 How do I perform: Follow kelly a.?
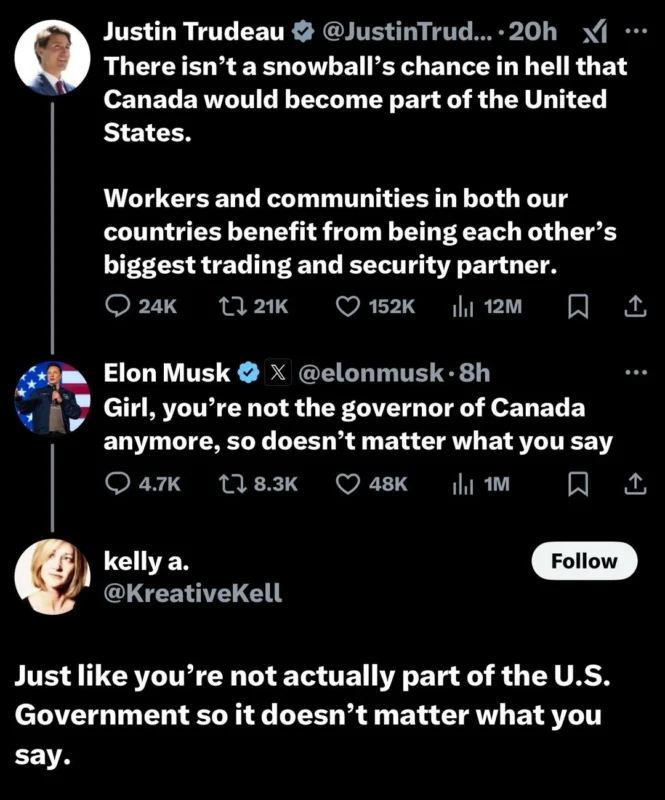583,562
